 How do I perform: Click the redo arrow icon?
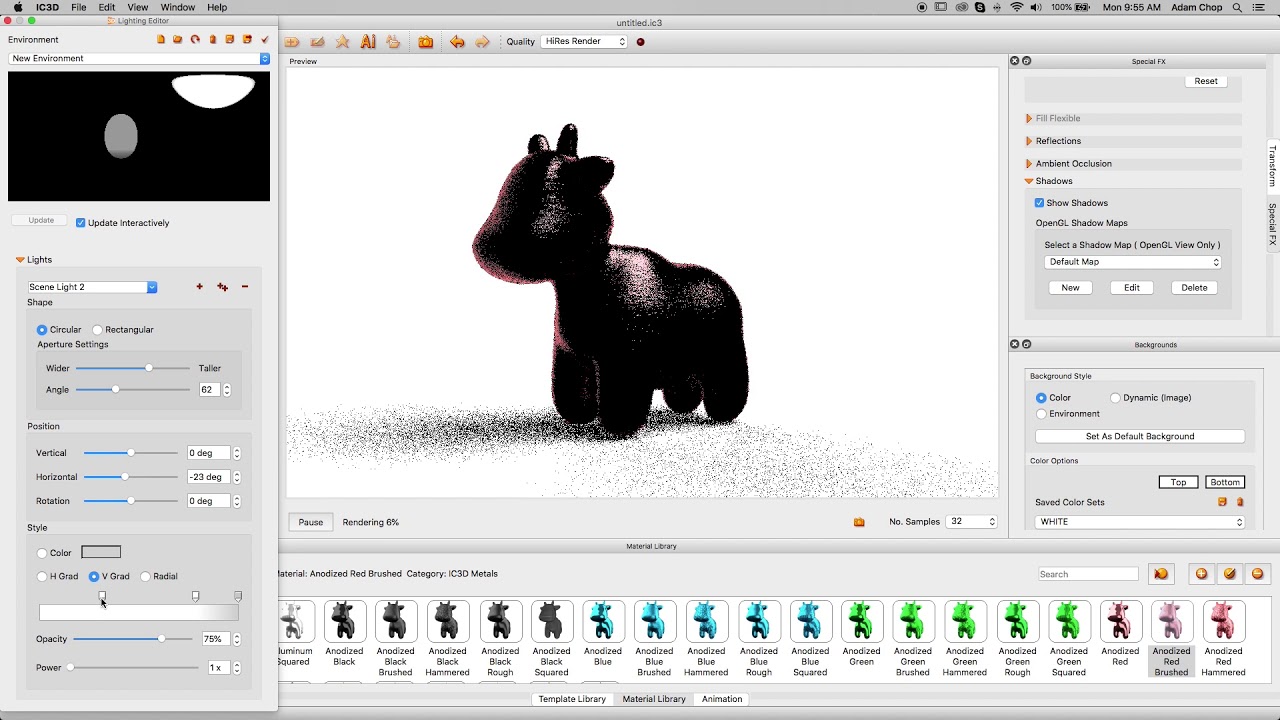[x=482, y=42]
